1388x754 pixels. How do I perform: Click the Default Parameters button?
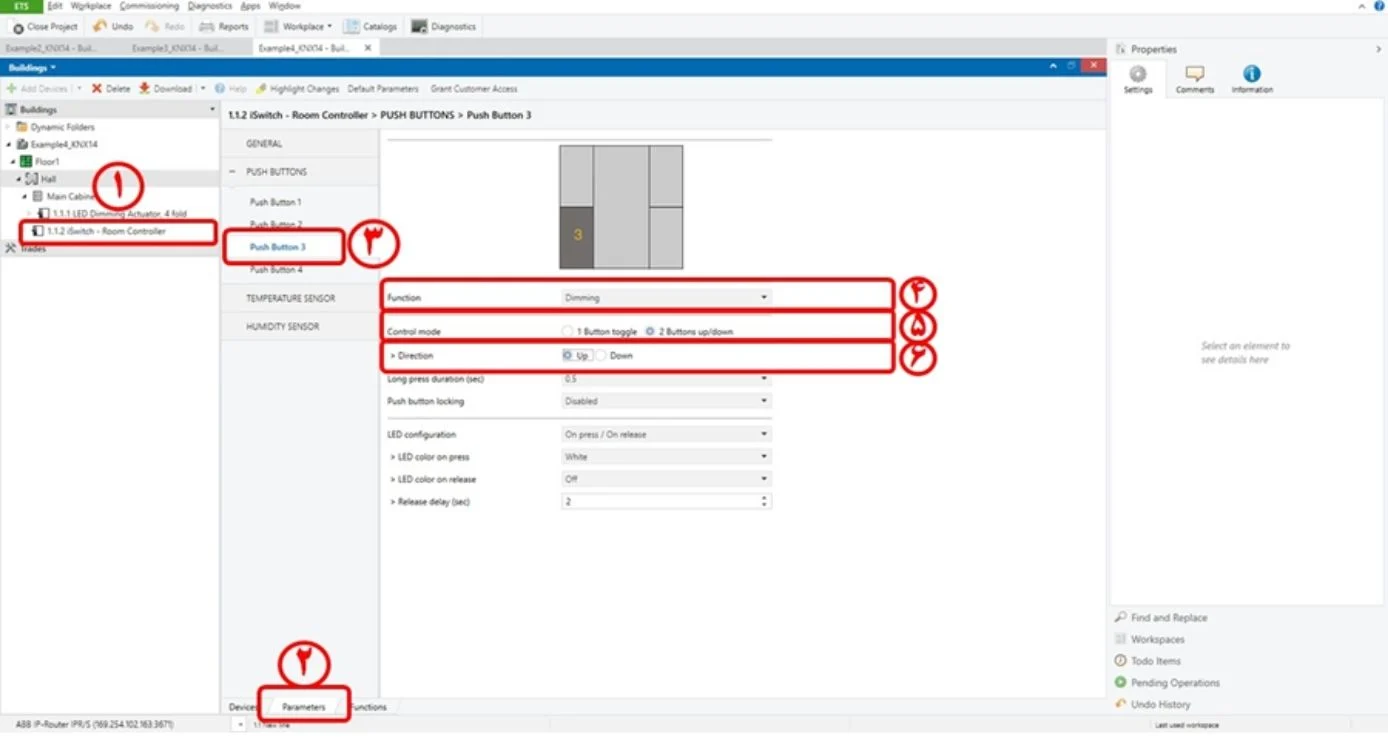(383, 89)
